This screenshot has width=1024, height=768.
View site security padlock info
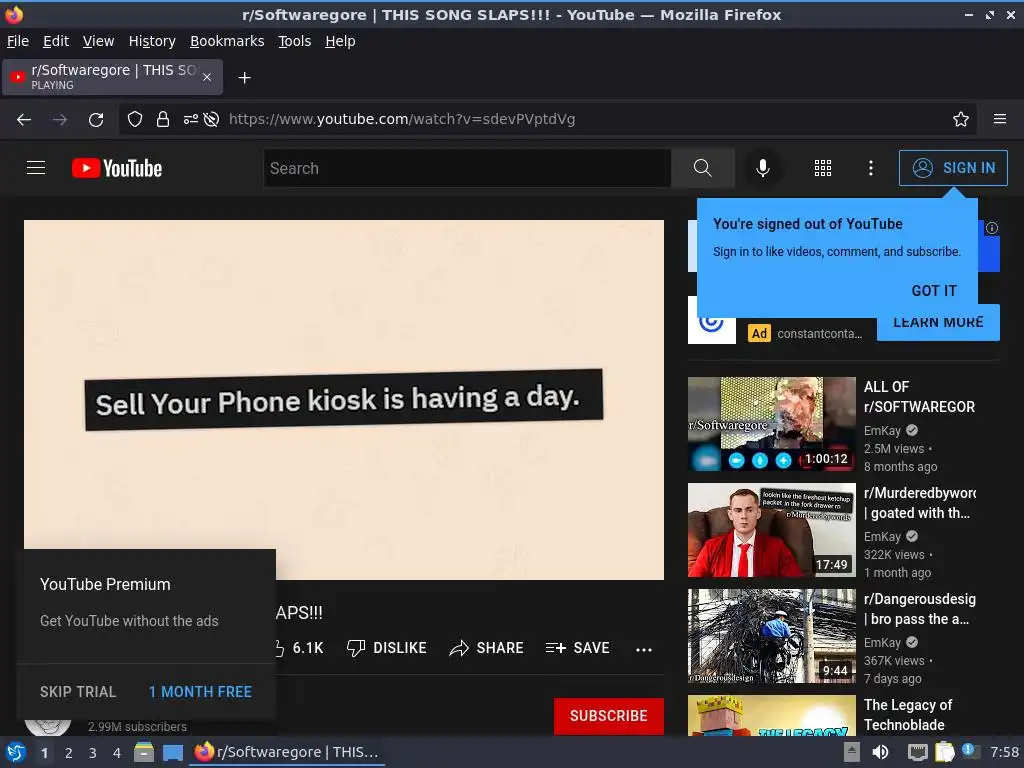(163, 119)
